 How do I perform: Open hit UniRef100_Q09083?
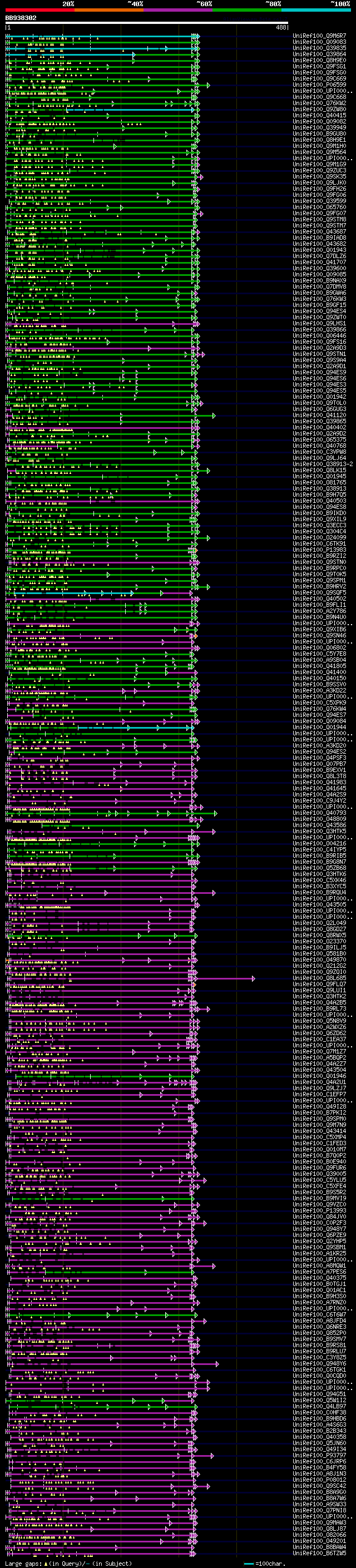pos(319,42)
